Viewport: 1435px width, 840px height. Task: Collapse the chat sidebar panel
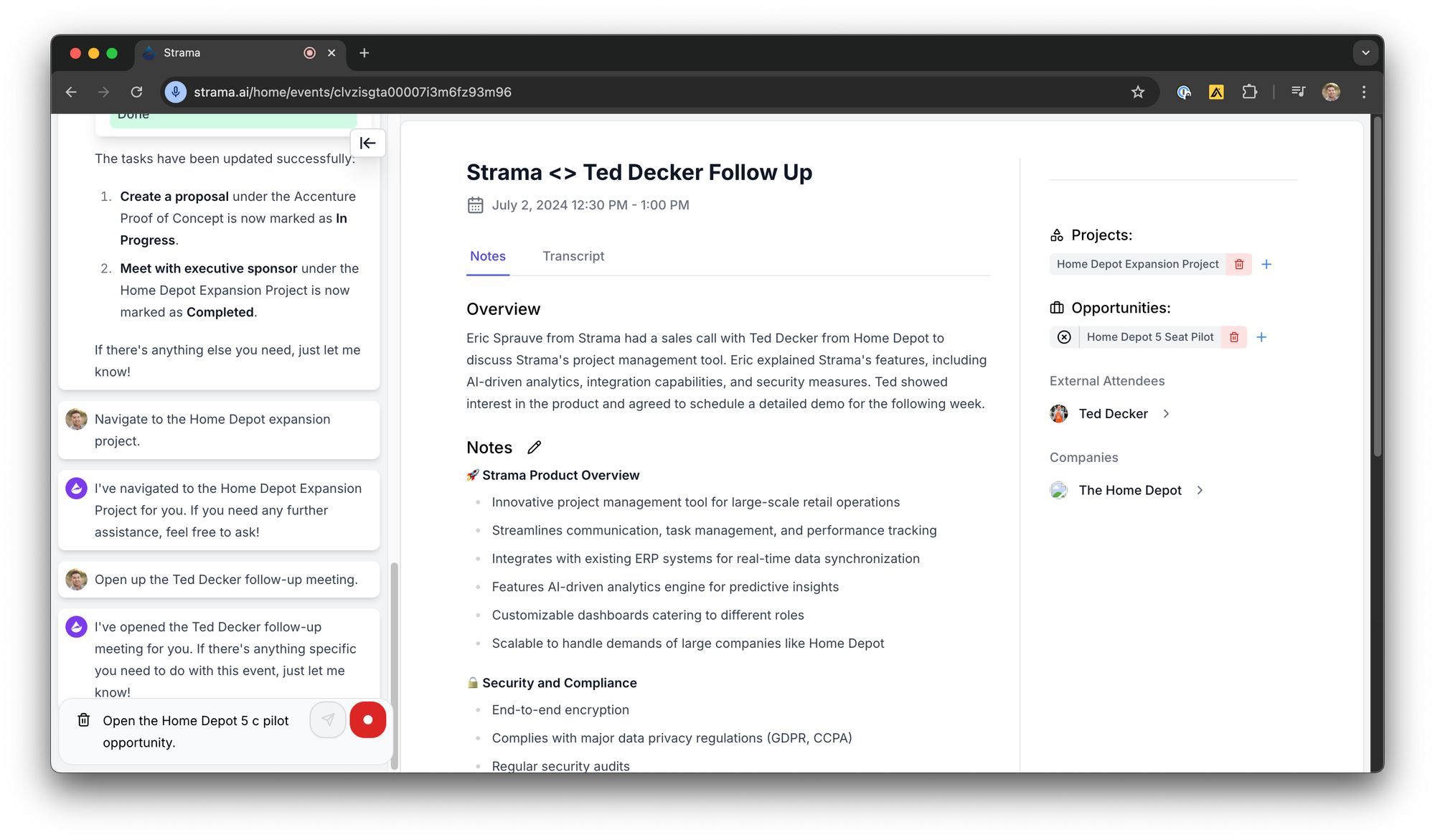click(x=367, y=143)
